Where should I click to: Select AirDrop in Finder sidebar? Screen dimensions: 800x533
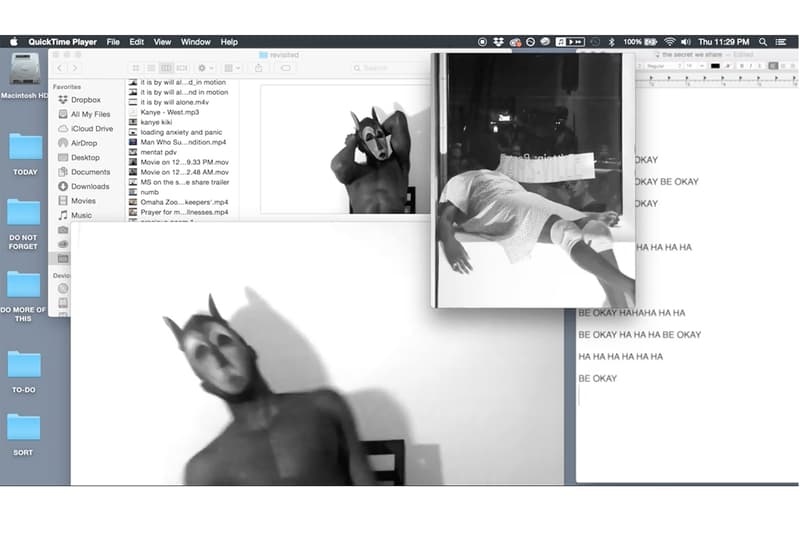91,143
